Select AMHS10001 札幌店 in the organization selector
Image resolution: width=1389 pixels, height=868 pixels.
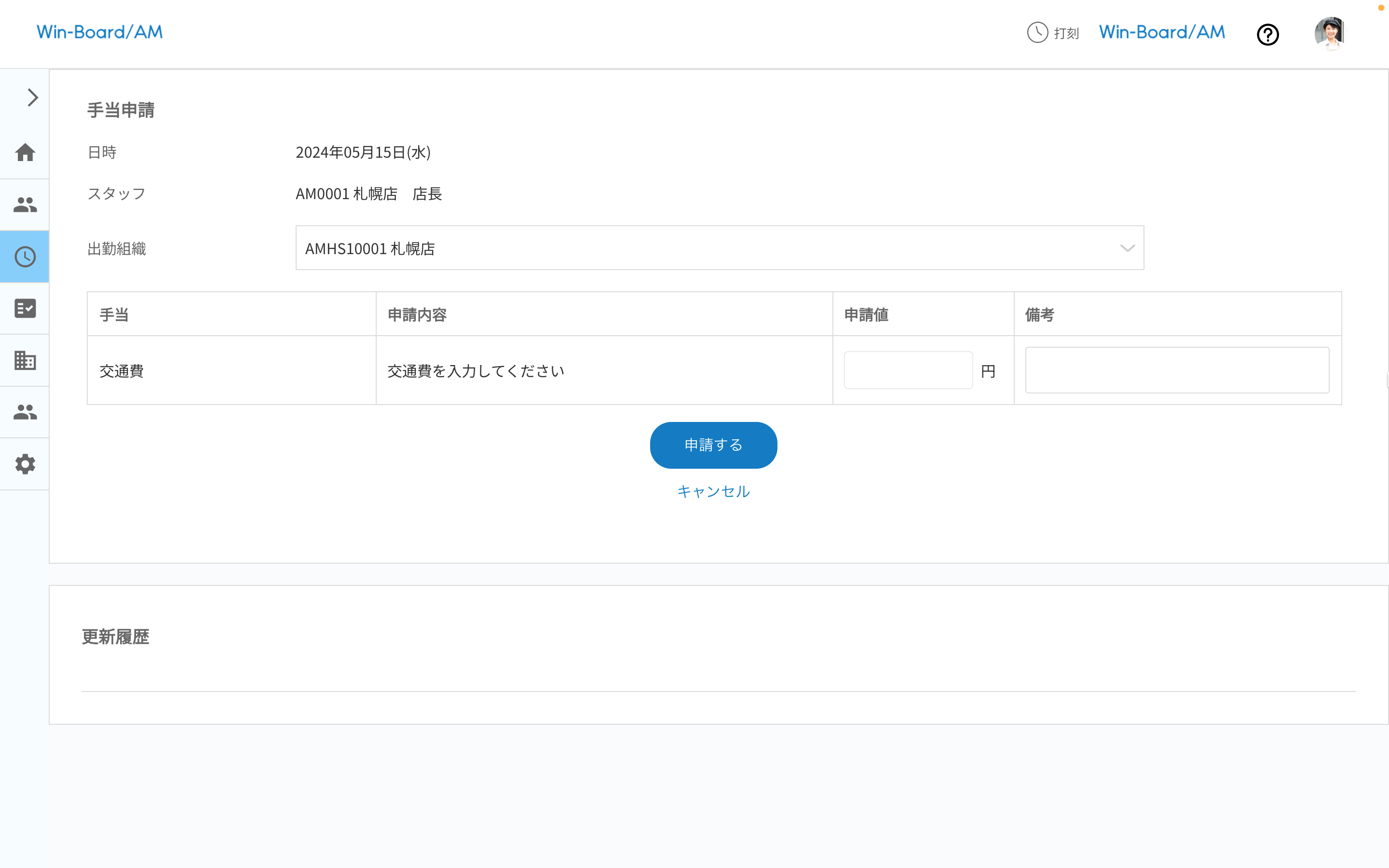point(369,247)
